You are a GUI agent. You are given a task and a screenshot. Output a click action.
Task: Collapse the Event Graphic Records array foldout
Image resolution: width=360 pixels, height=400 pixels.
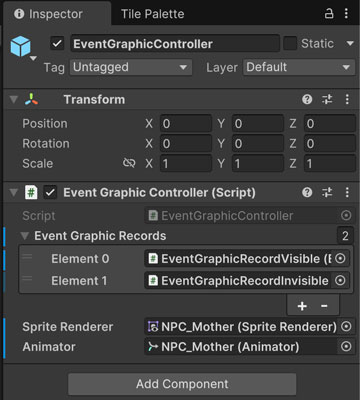pyautogui.click(x=24, y=236)
